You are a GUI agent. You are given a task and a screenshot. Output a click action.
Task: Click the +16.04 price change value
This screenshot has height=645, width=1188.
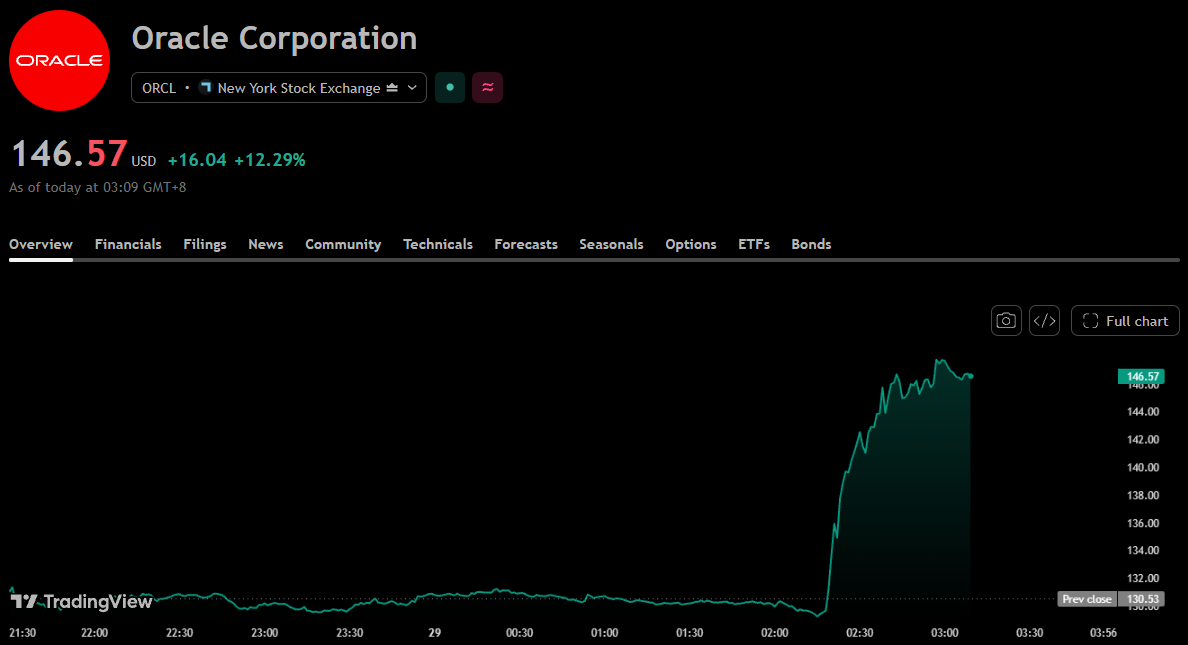pos(197,160)
